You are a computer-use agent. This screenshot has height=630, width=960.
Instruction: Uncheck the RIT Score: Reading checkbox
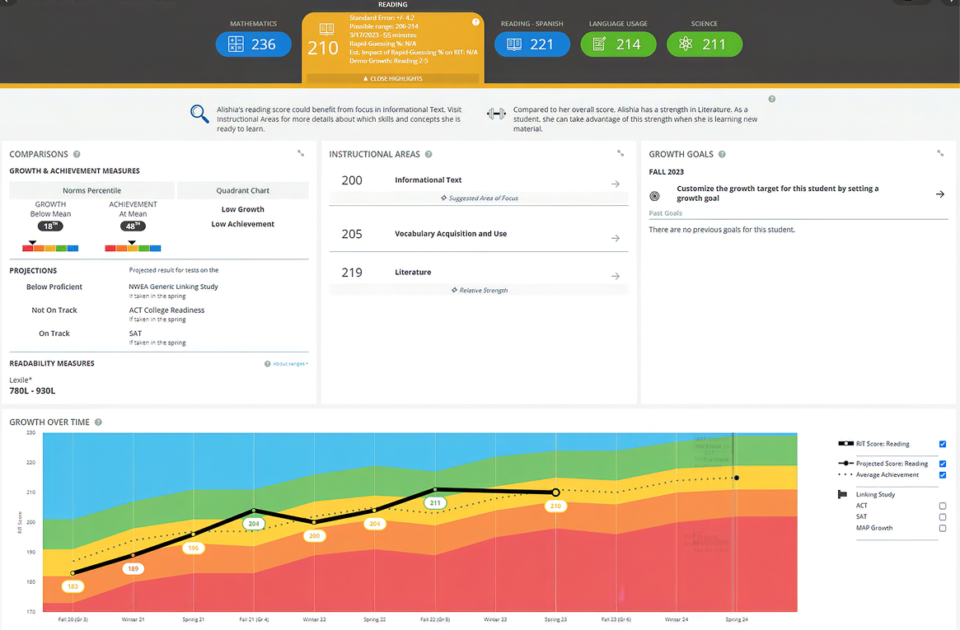coord(942,444)
